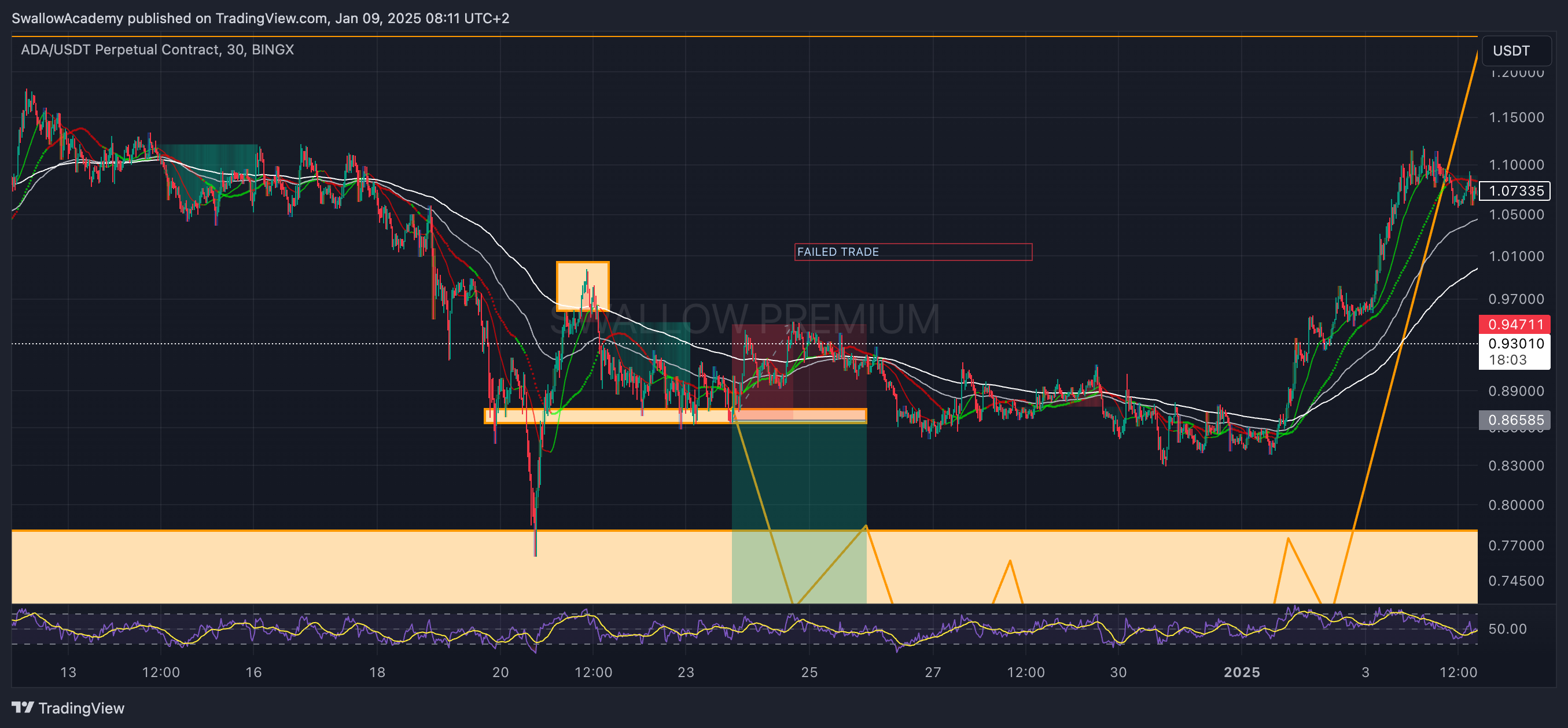Click the red price label 0.94711

pos(1515,324)
